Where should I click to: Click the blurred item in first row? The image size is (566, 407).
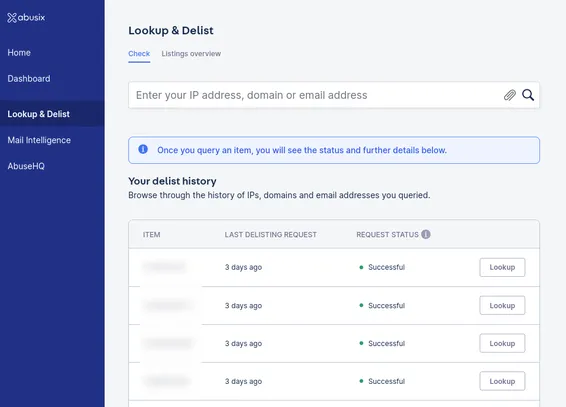[x=165, y=267]
